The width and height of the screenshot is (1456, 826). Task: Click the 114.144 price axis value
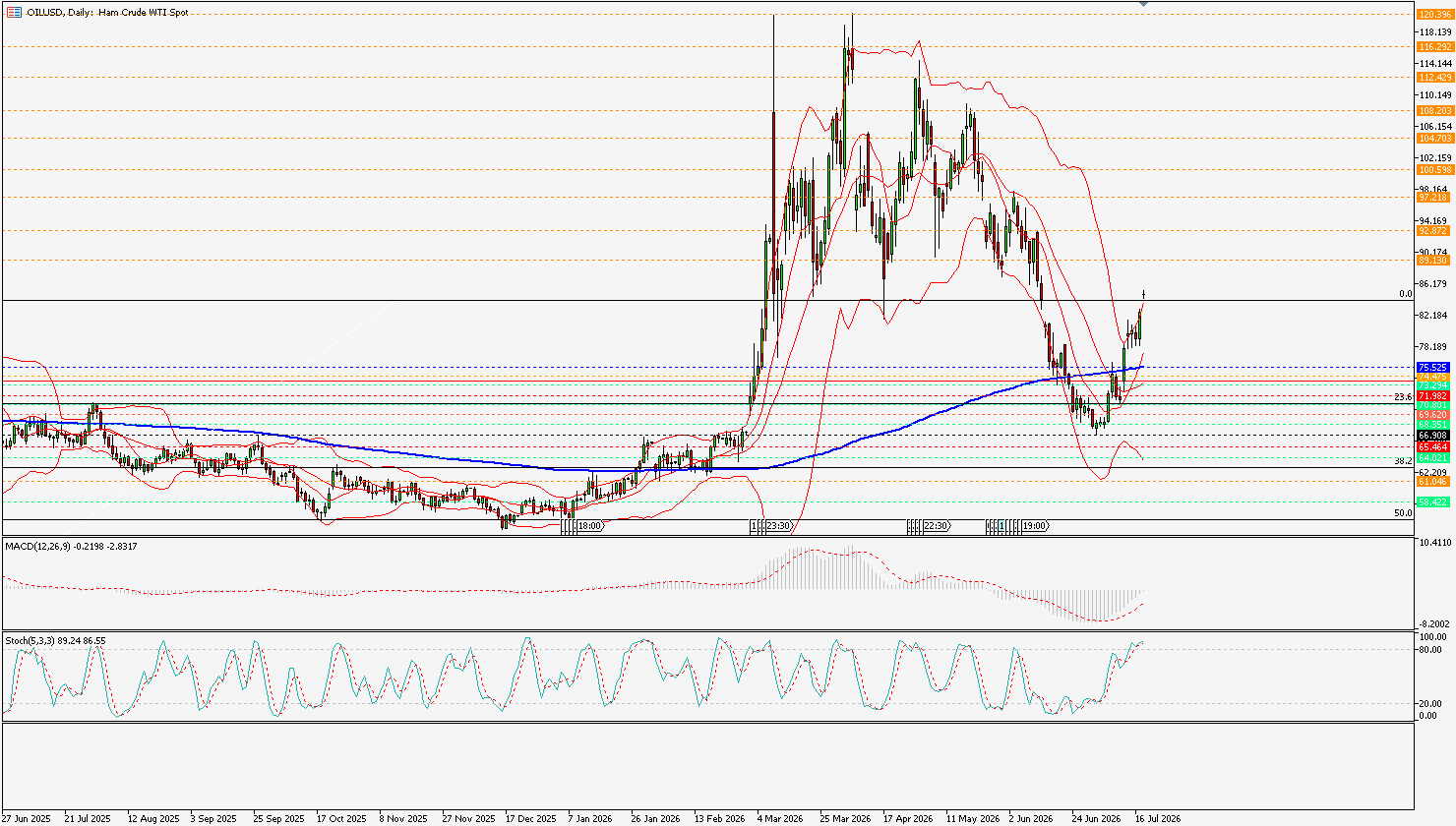[x=1434, y=63]
